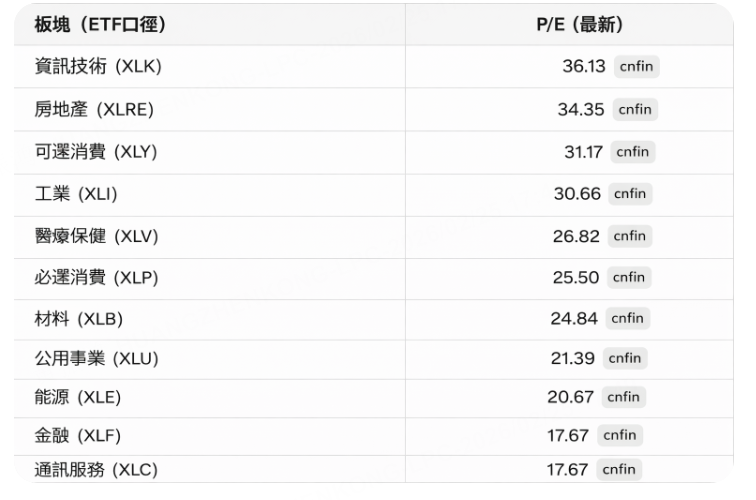Click the cnfin source chip beside 36.13
This screenshot has width=756, height=500.
point(636,66)
